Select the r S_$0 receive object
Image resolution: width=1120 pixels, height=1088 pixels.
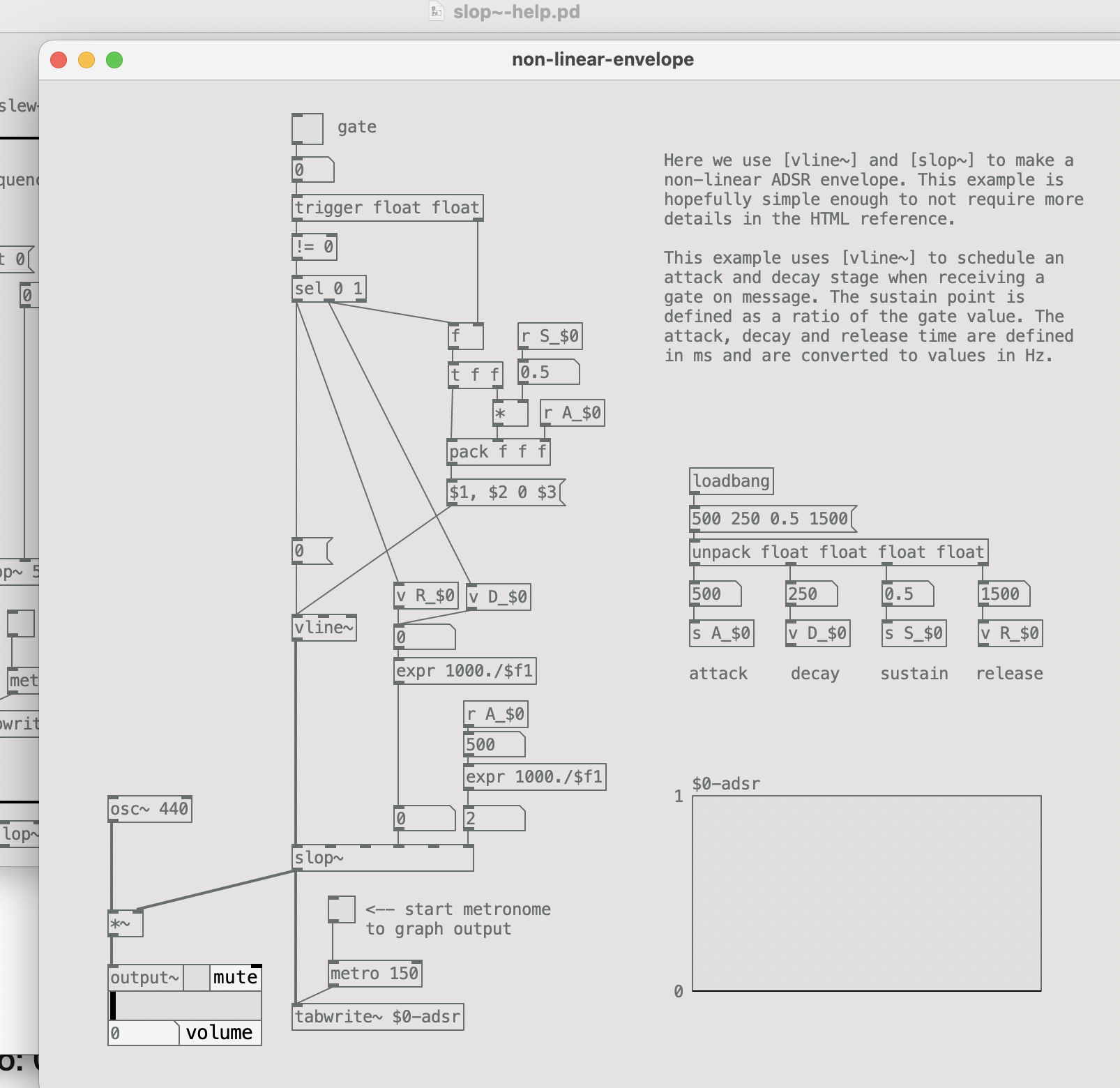point(550,336)
